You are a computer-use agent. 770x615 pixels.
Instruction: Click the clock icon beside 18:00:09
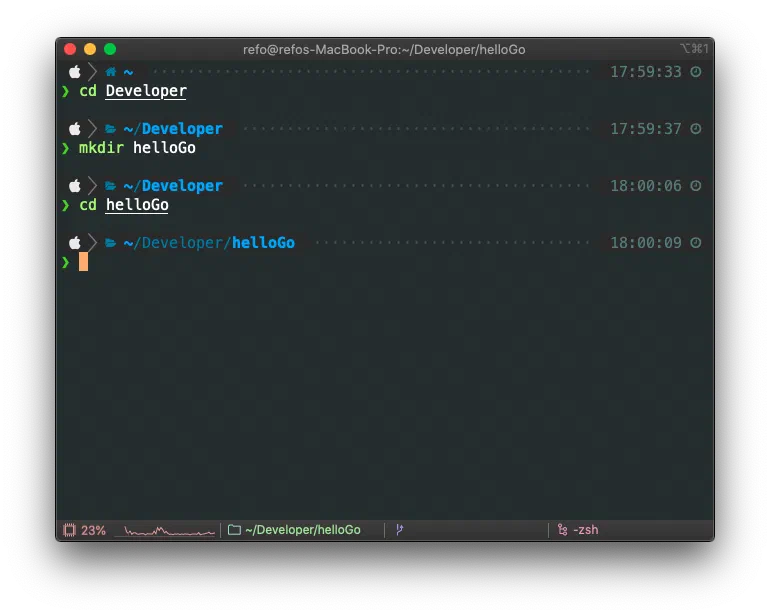(x=696, y=243)
